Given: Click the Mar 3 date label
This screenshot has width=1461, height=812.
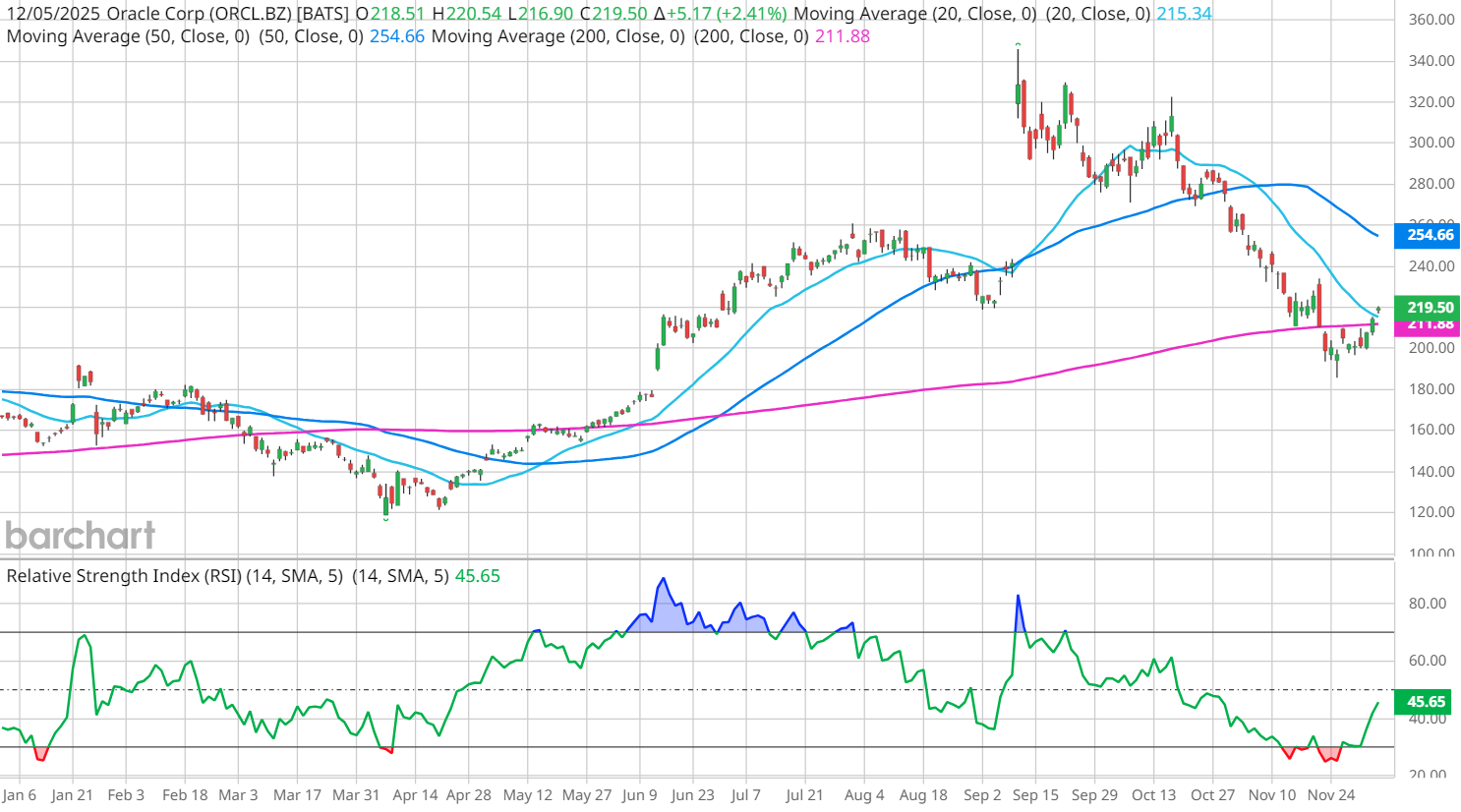Looking at the screenshot, I should pyautogui.click(x=238, y=795).
